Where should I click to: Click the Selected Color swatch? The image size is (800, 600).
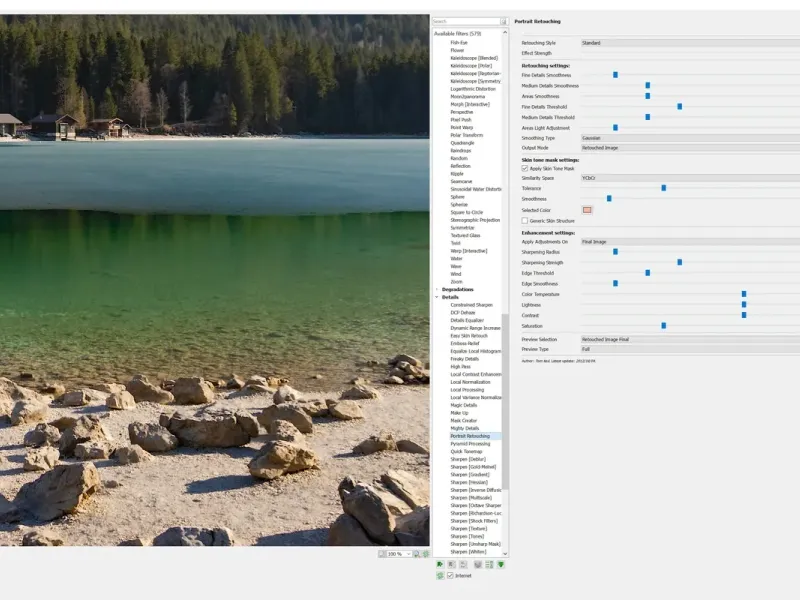(587, 210)
